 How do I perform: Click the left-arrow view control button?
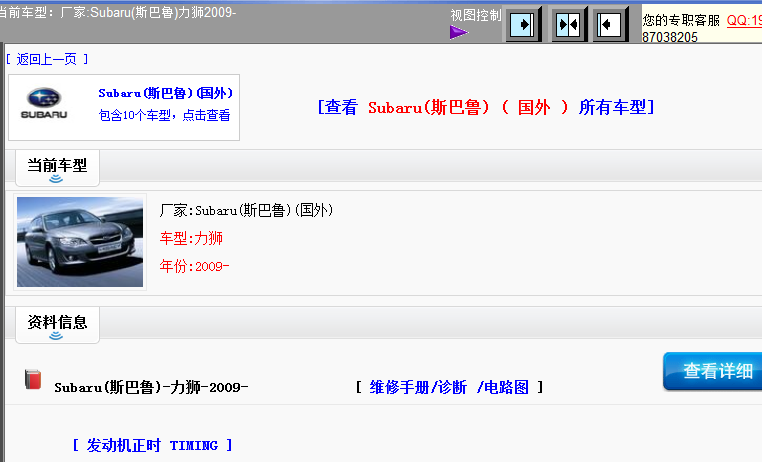click(609, 24)
